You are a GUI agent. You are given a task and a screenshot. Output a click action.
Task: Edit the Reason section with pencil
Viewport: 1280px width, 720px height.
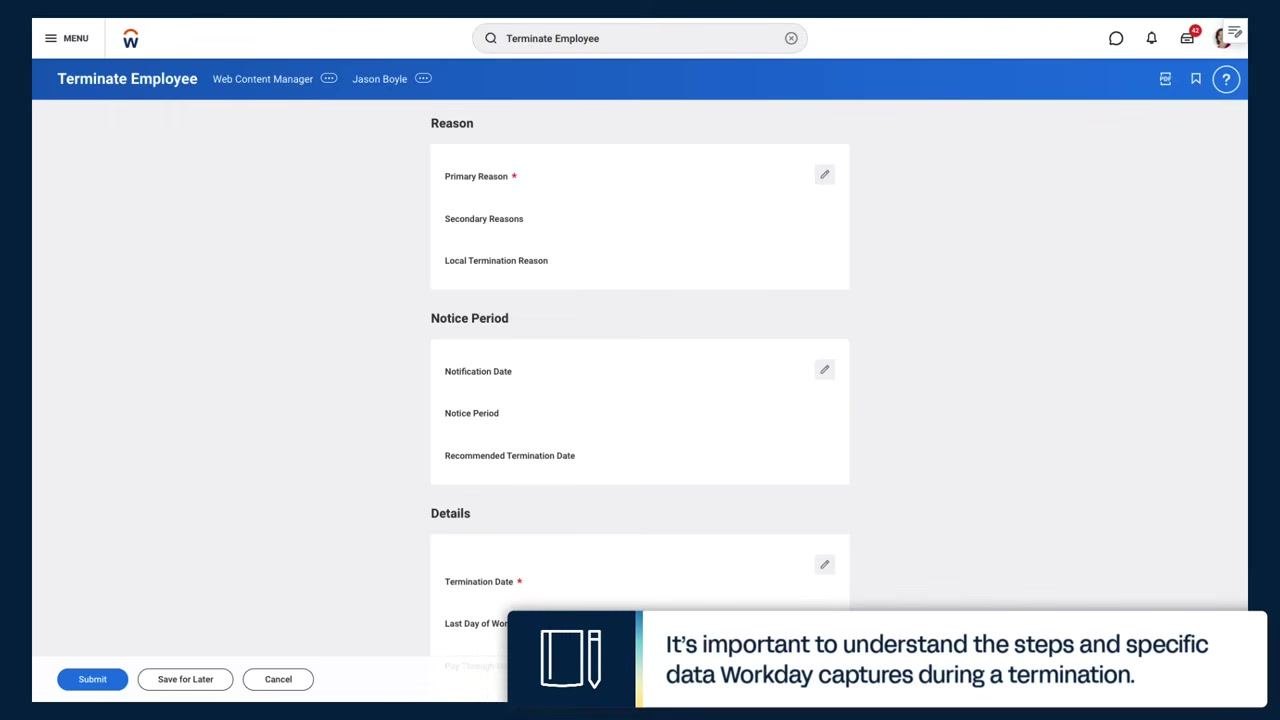pos(825,174)
